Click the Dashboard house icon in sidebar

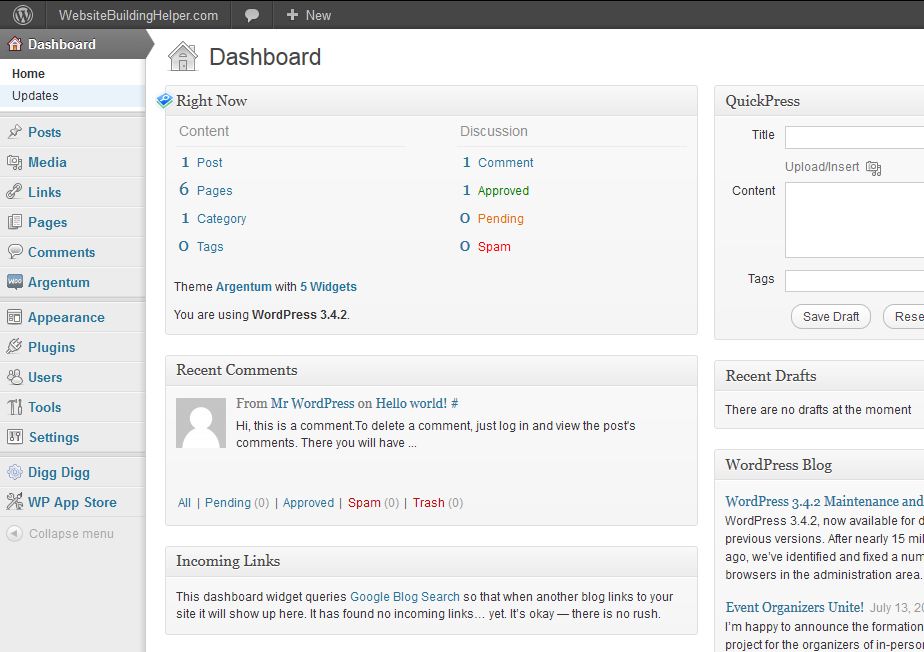pyautogui.click(x=15, y=44)
